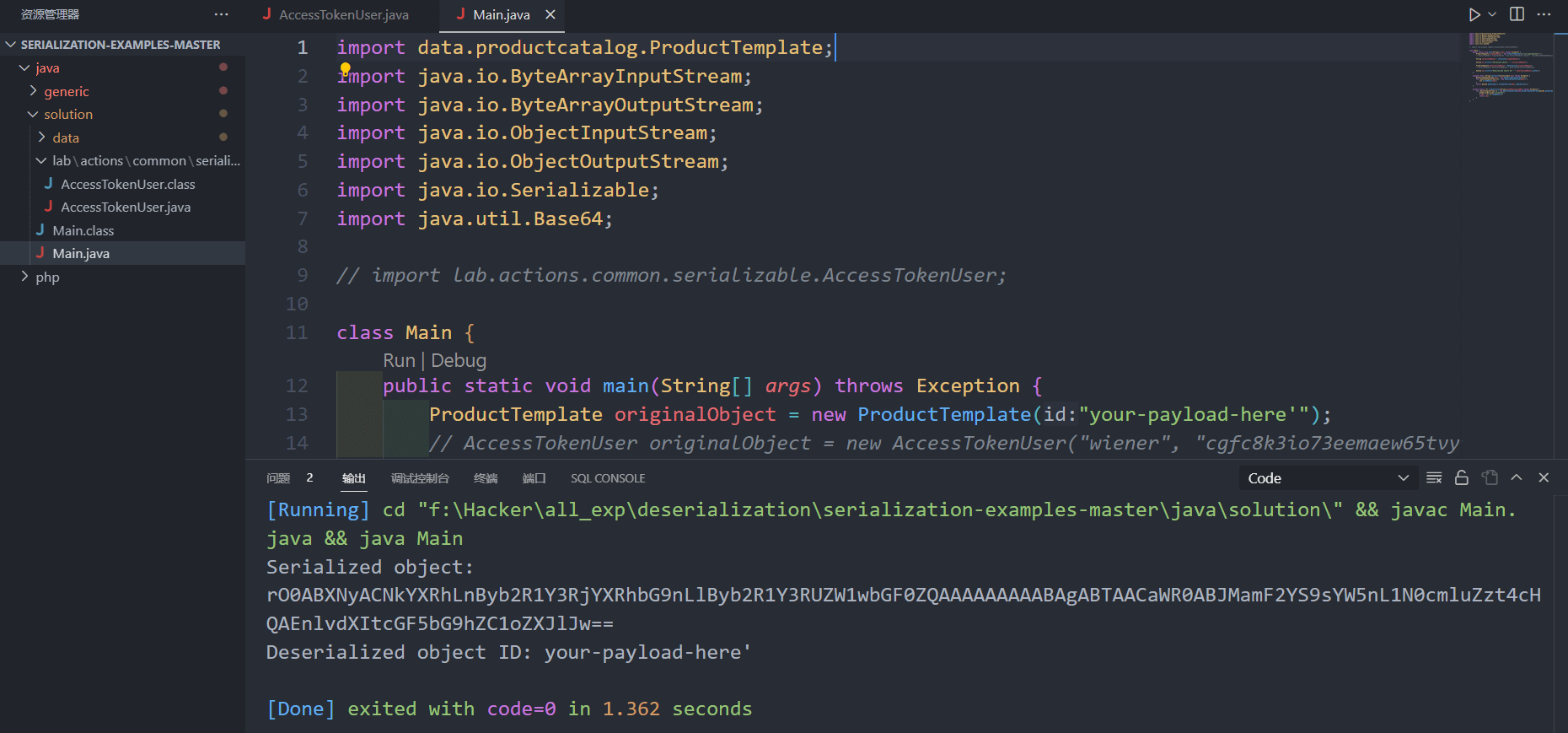Click the Run code lens above main
The image size is (1568, 733).
click(399, 360)
